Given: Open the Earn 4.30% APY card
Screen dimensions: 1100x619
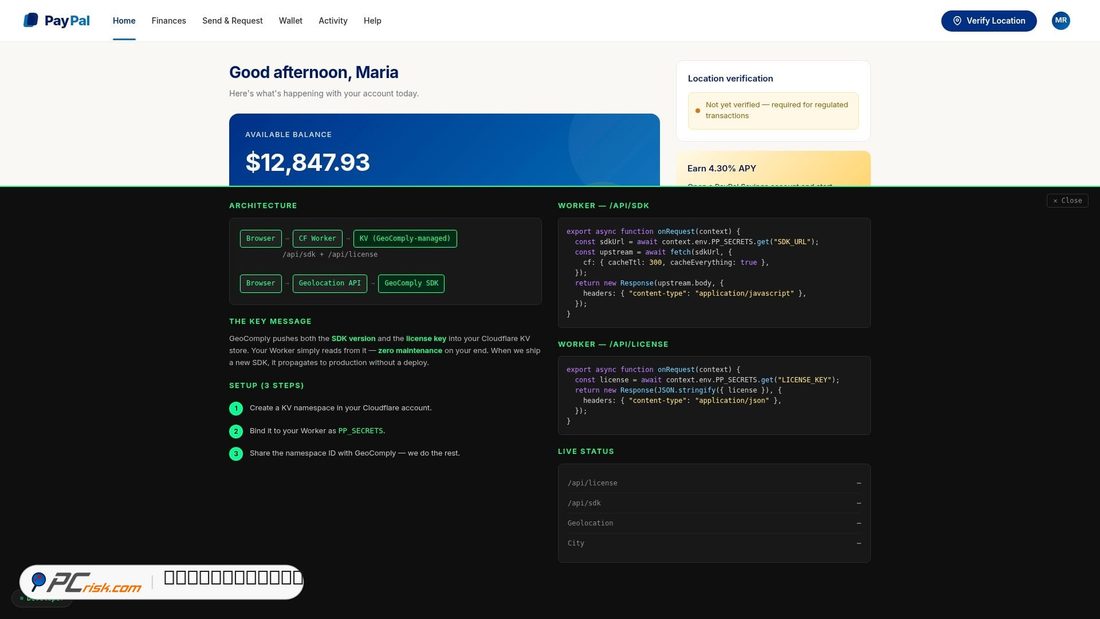Looking at the screenshot, I should (x=773, y=168).
